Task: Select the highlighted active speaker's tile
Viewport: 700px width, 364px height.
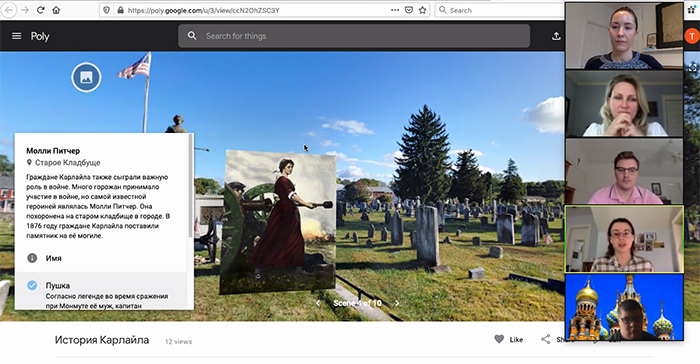Action: (624, 239)
